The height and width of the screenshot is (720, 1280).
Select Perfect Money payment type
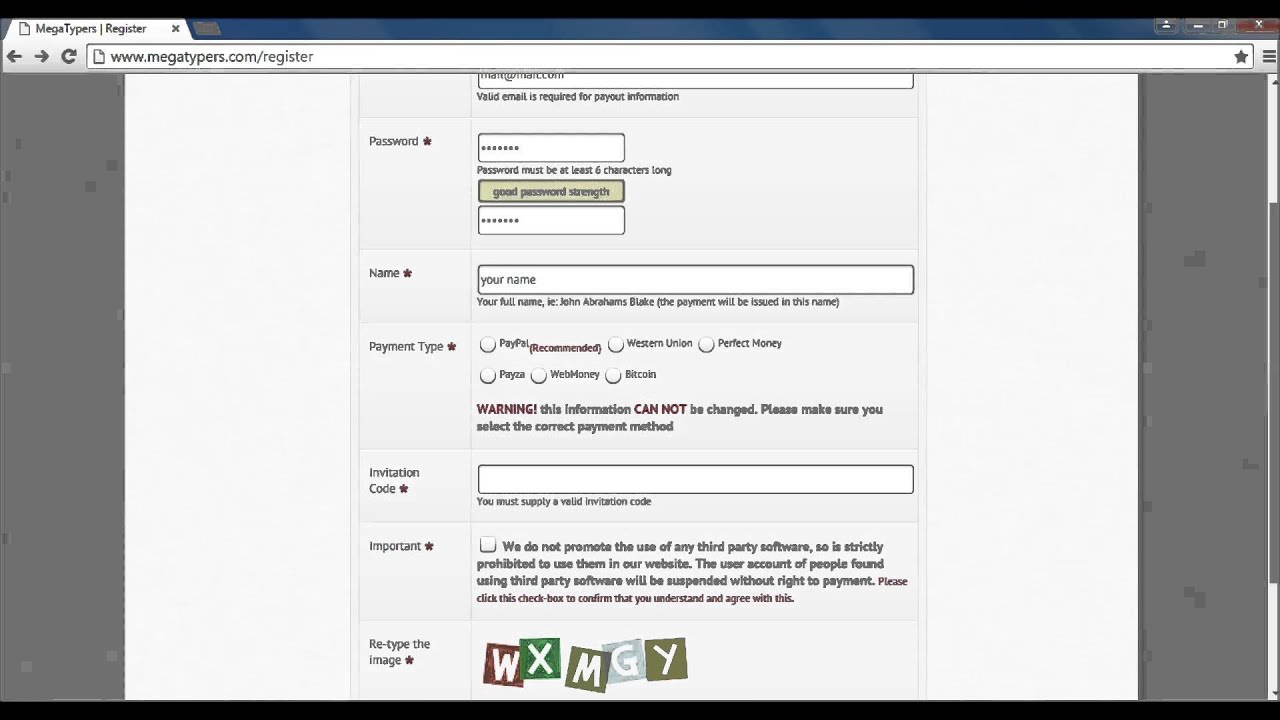point(706,344)
